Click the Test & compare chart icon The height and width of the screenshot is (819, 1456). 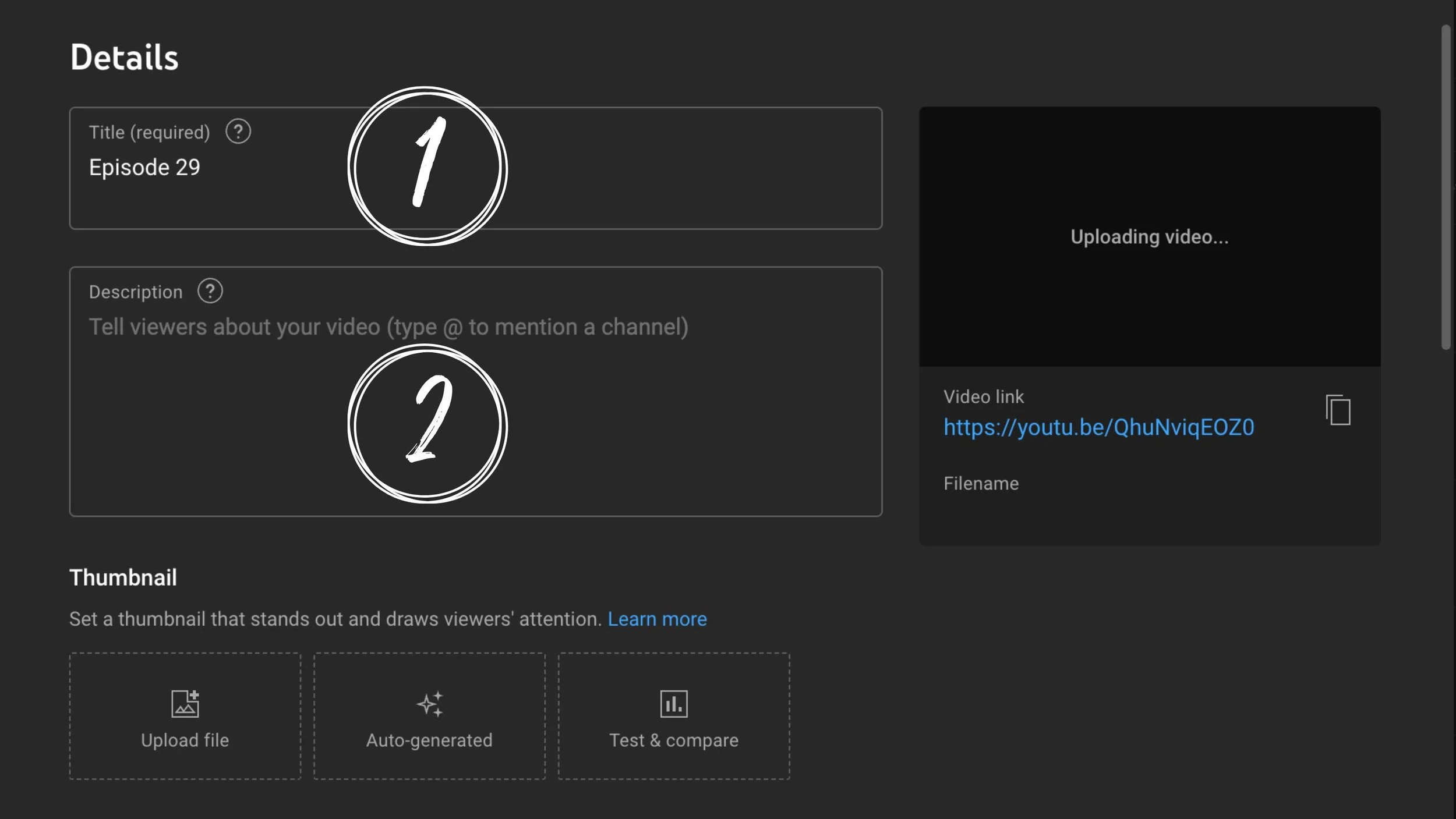click(x=674, y=704)
